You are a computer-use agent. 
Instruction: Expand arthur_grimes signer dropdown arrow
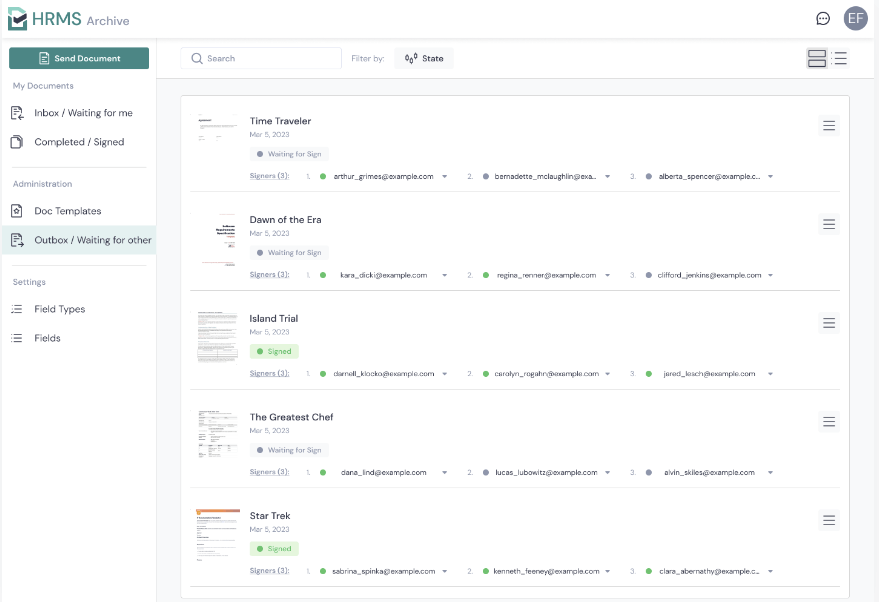coord(445,177)
